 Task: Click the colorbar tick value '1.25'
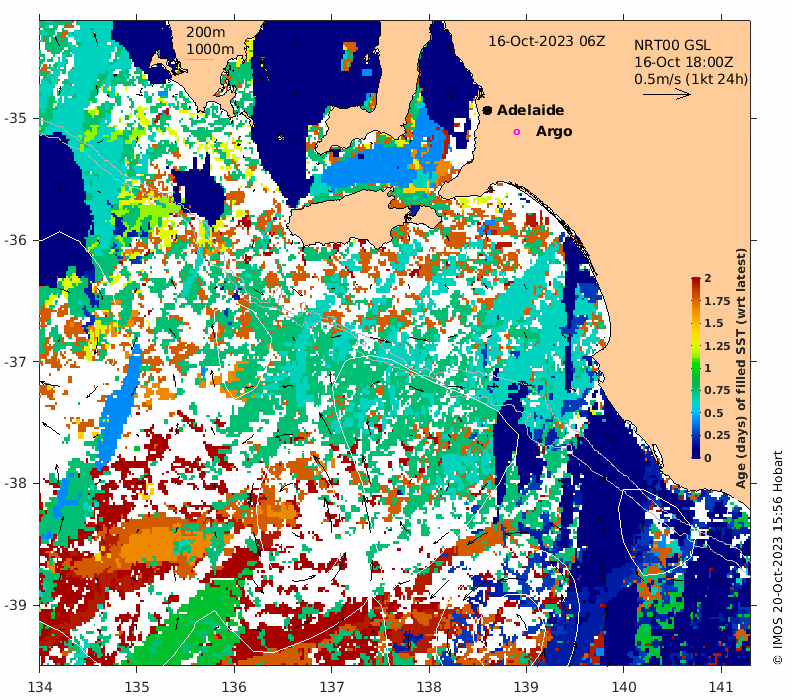tap(717, 346)
